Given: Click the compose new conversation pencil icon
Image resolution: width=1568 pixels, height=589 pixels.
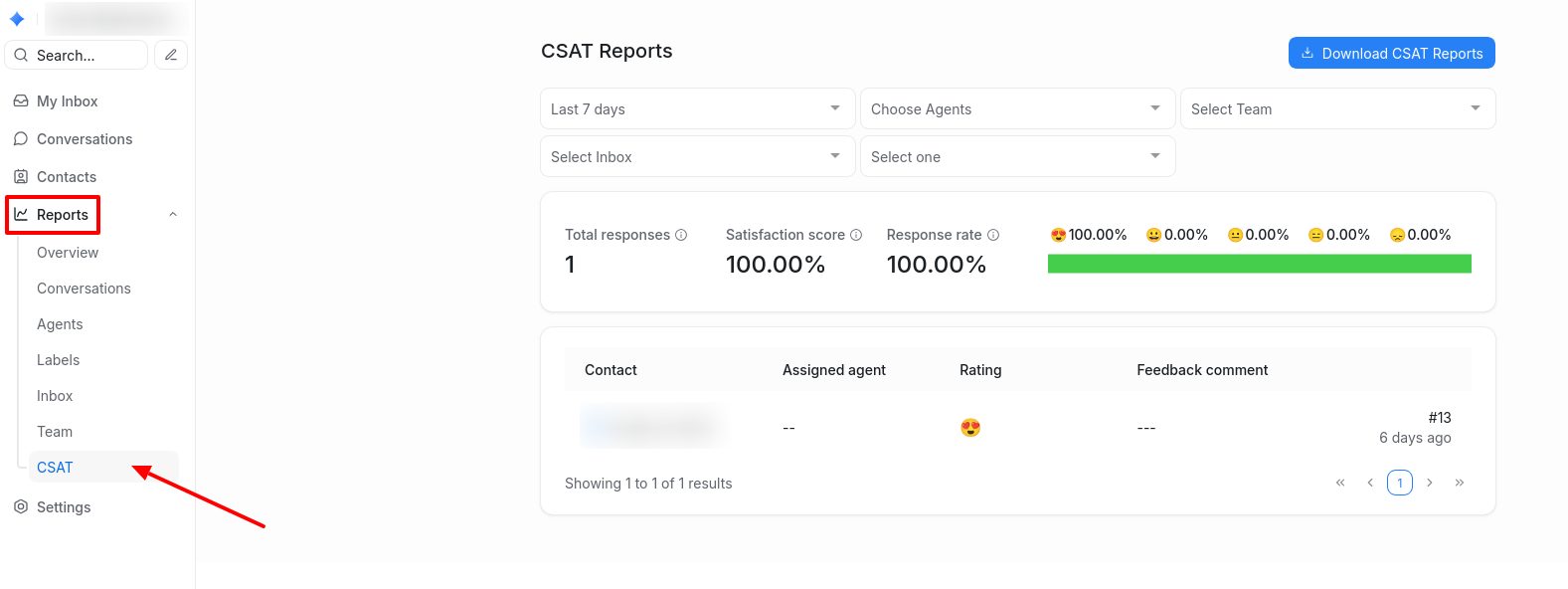Looking at the screenshot, I should [x=171, y=55].
